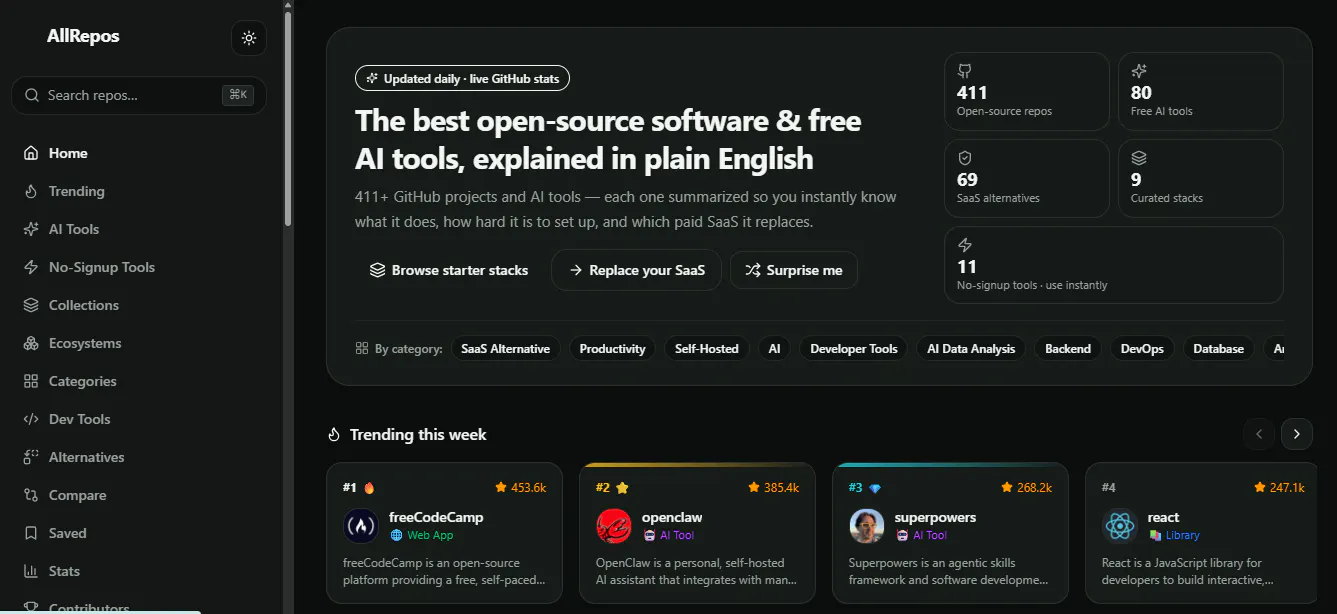
Task: Click the Surprise me button
Action: (x=794, y=270)
